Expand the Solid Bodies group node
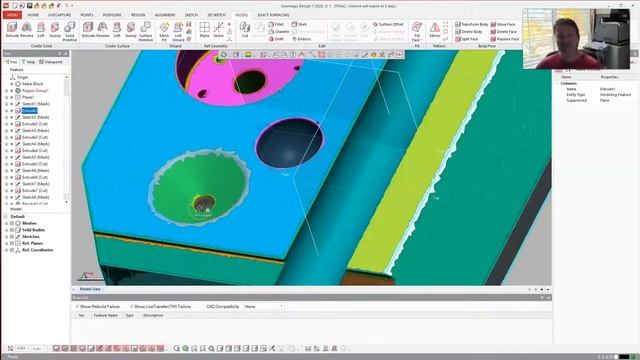 [x=7, y=230]
